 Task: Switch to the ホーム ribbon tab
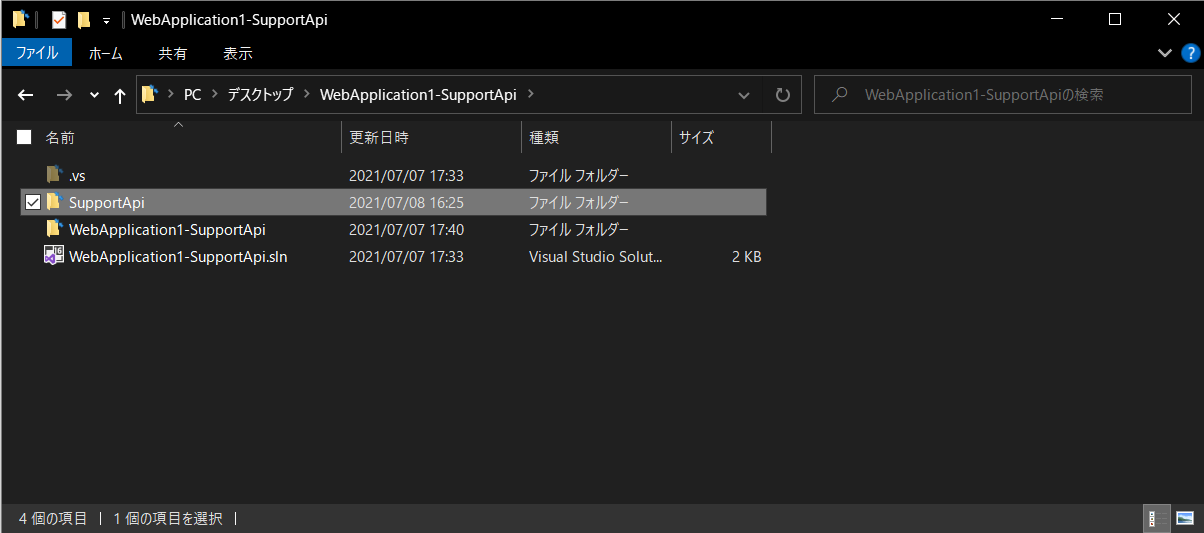[106, 53]
